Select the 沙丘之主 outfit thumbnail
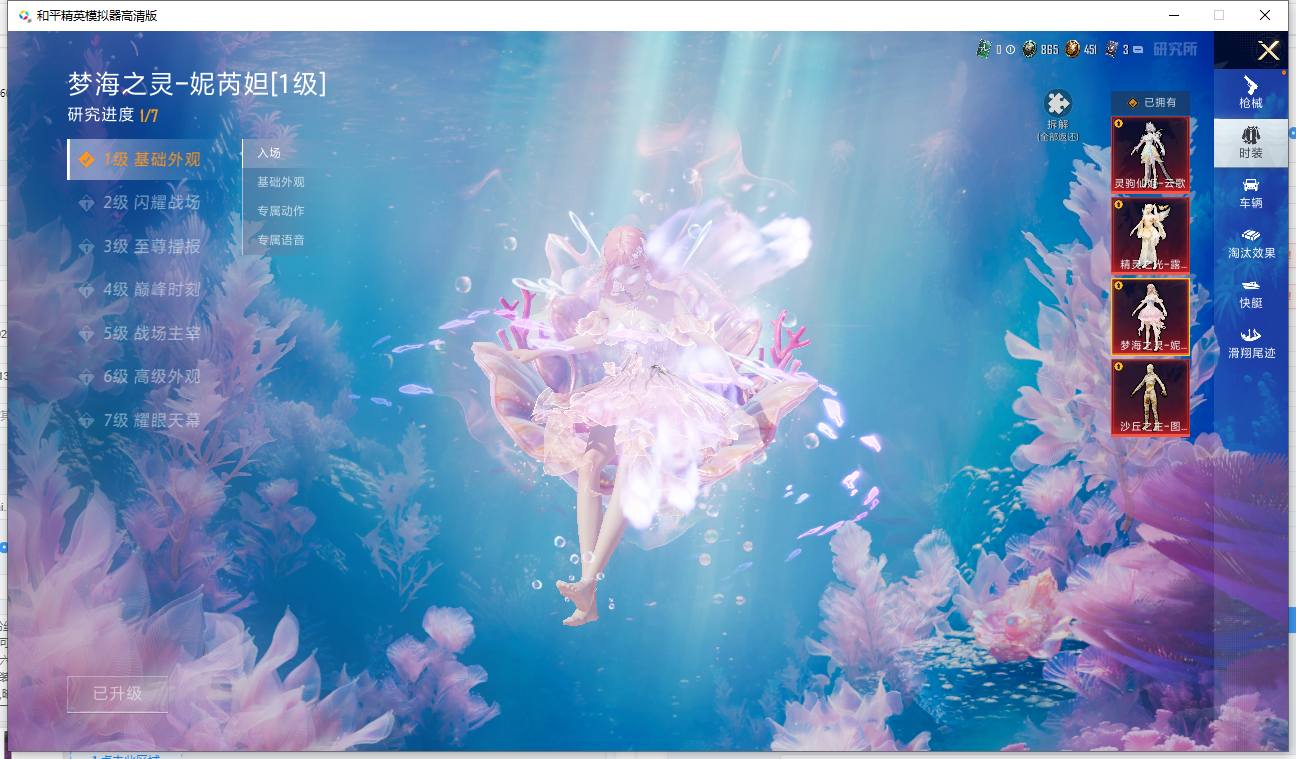This screenshot has width=1296, height=759. pos(1151,398)
